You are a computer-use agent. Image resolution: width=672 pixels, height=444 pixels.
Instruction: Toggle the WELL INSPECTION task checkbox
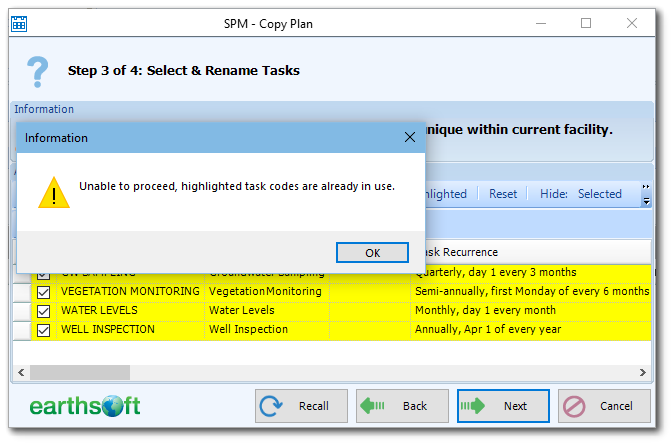click(43, 329)
